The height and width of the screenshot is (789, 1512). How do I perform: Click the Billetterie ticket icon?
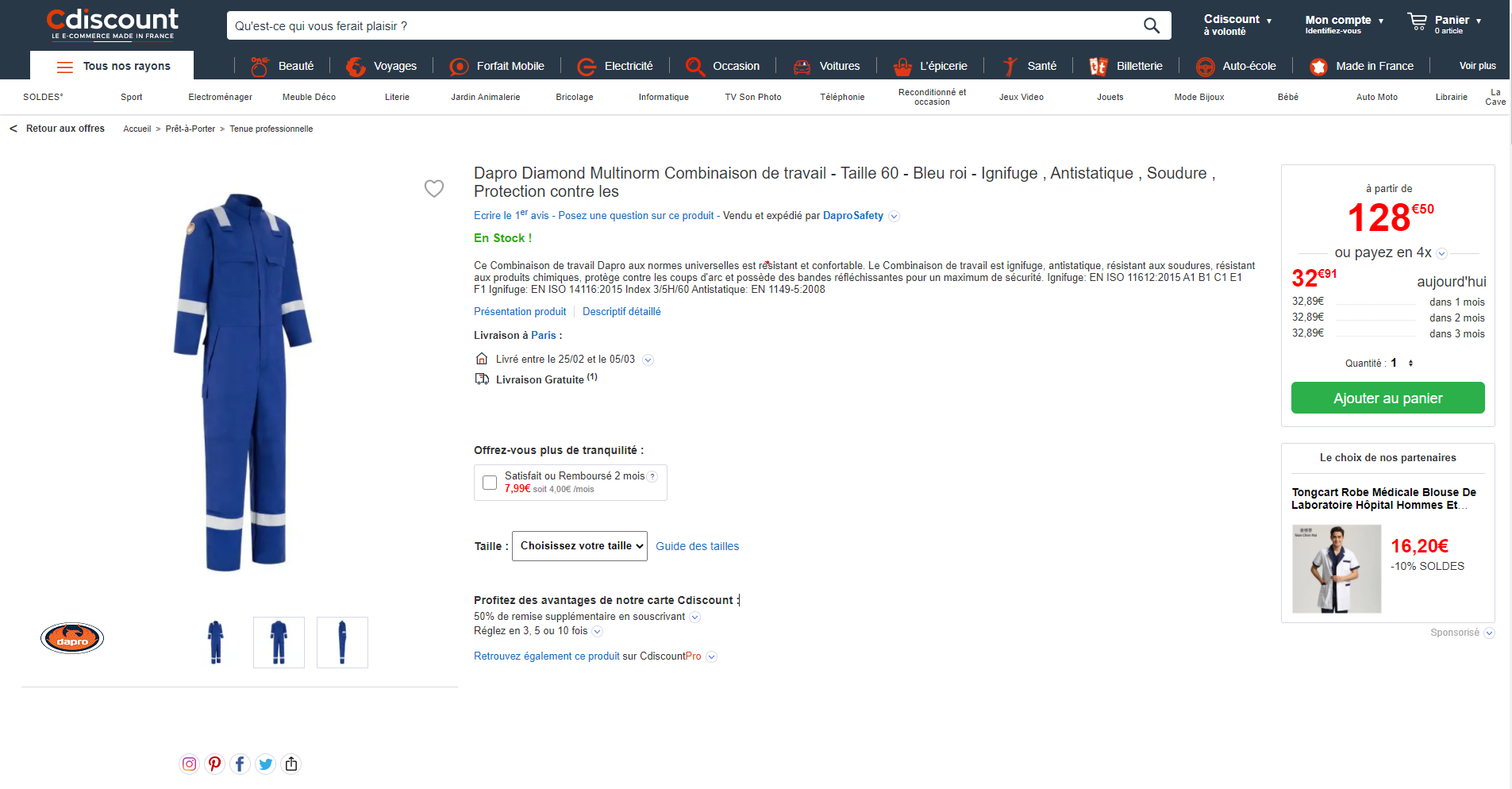(1098, 66)
